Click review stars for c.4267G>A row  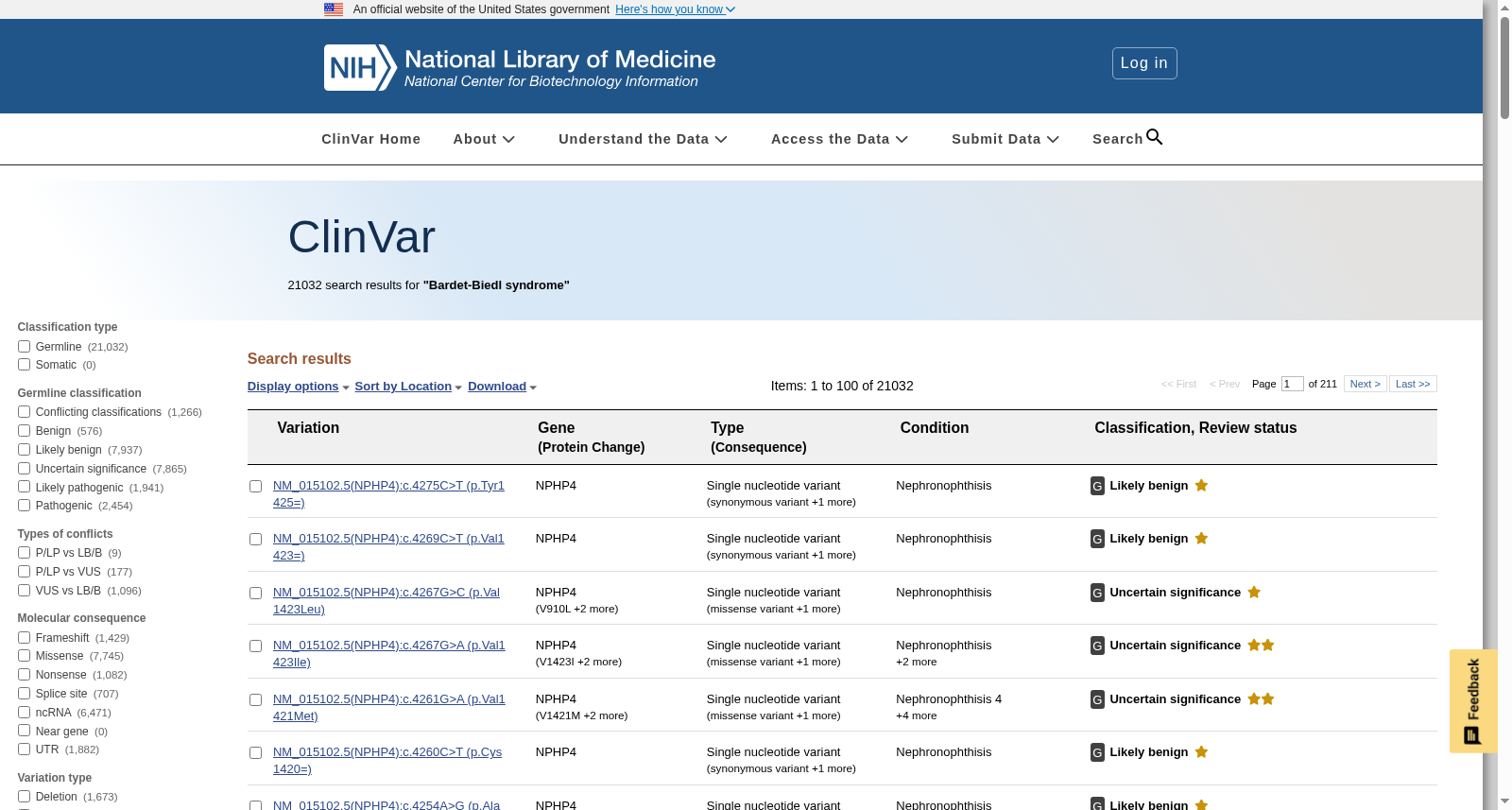[x=1261, y=645]
